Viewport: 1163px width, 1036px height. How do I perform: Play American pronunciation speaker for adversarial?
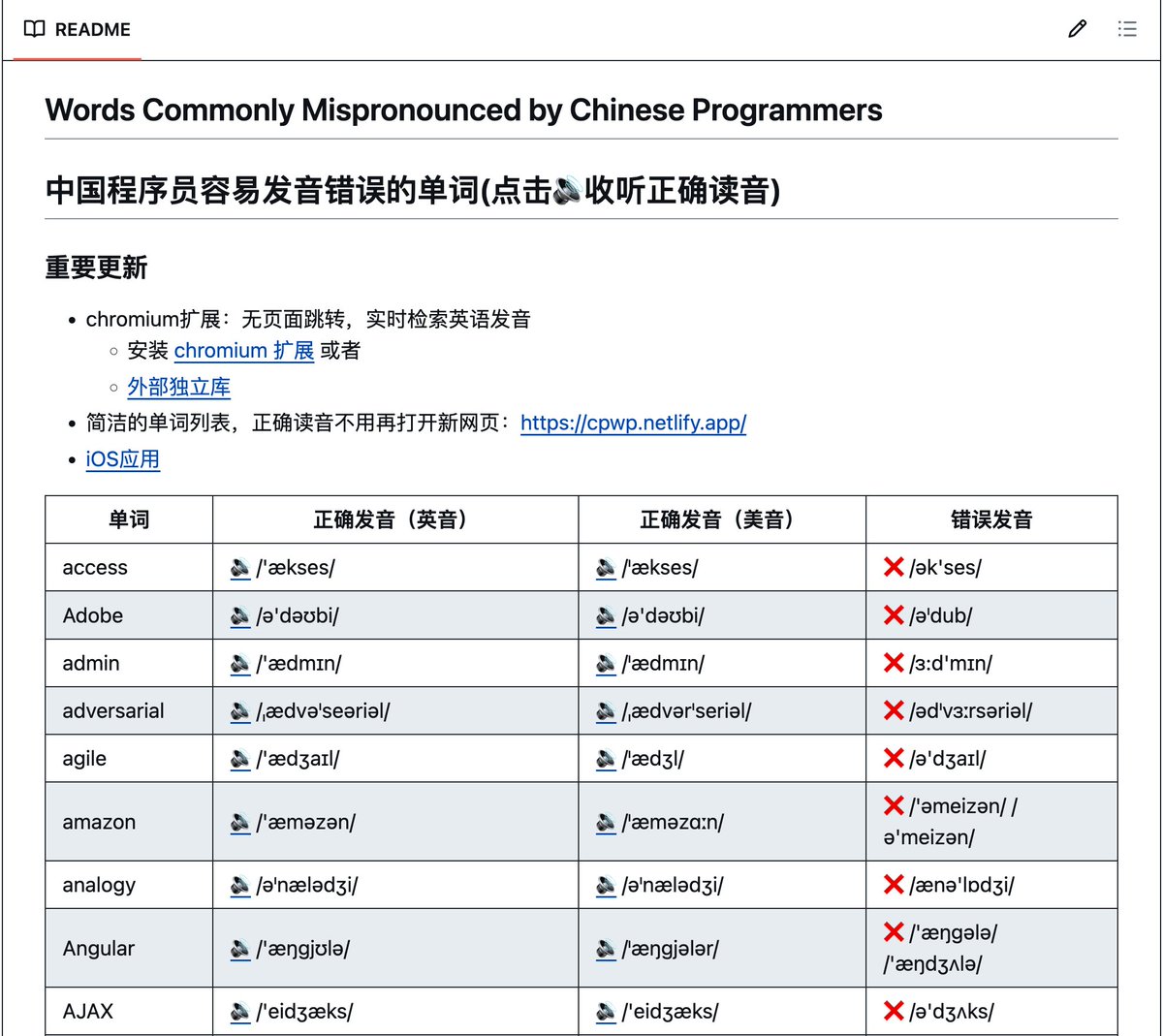[x=606, y=711]
